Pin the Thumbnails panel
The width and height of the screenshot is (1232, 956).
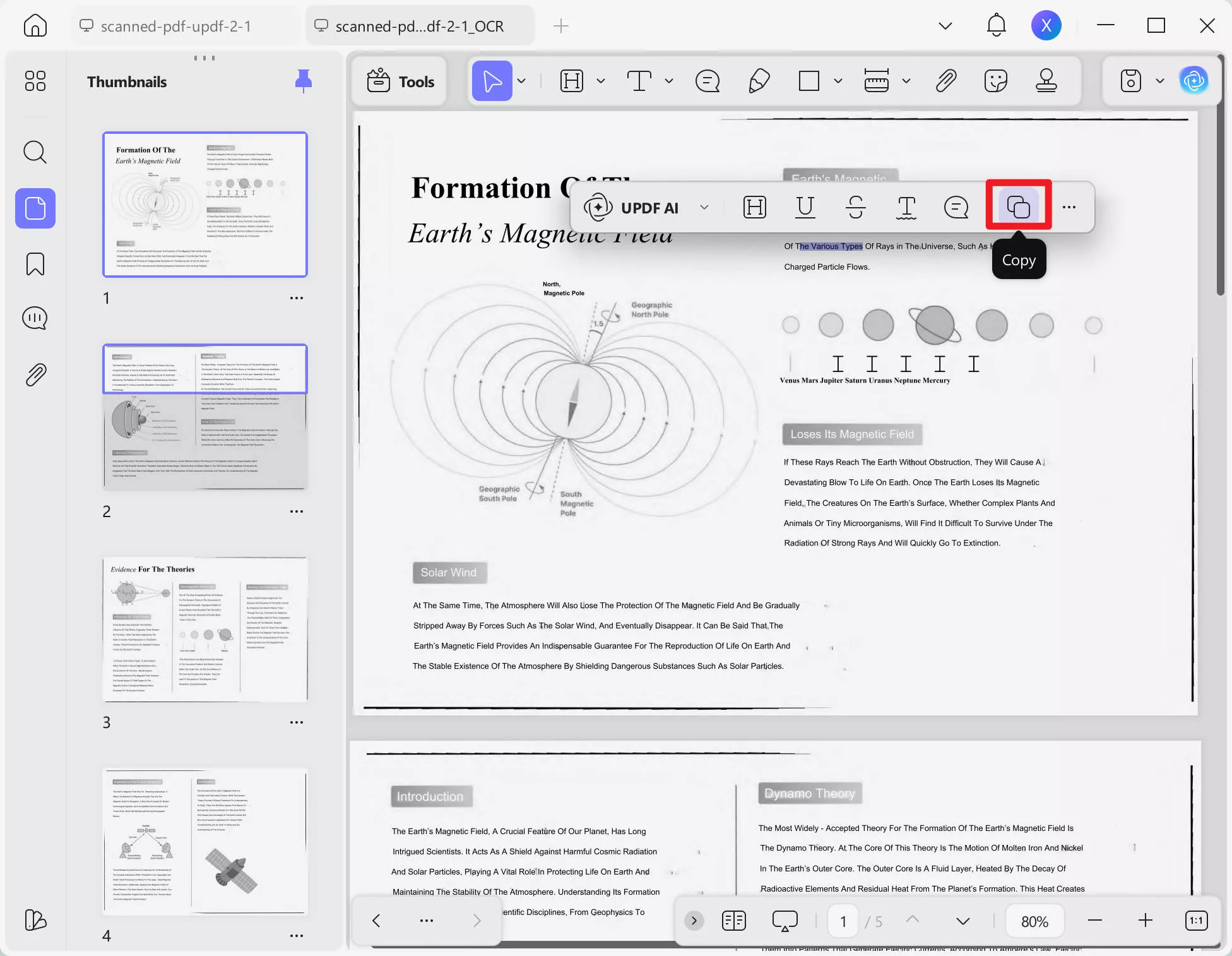tap(304, 81)
